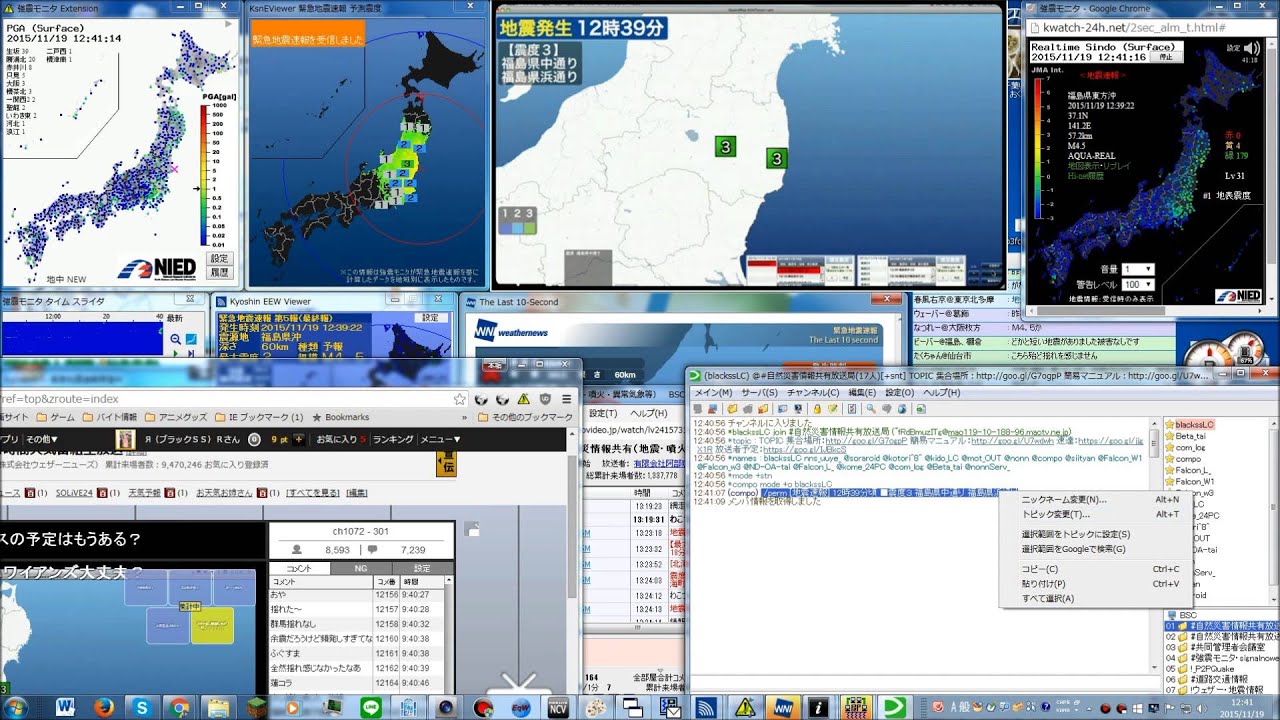Open 設定(O) menu in LimeChat

pyautogui.click(x=899, y=392)
